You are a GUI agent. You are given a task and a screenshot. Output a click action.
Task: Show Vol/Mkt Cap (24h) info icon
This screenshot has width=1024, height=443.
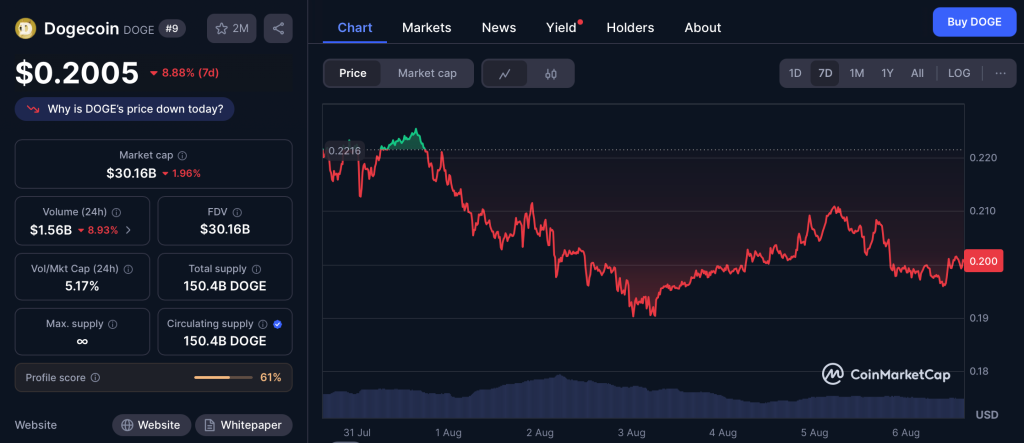128,269
